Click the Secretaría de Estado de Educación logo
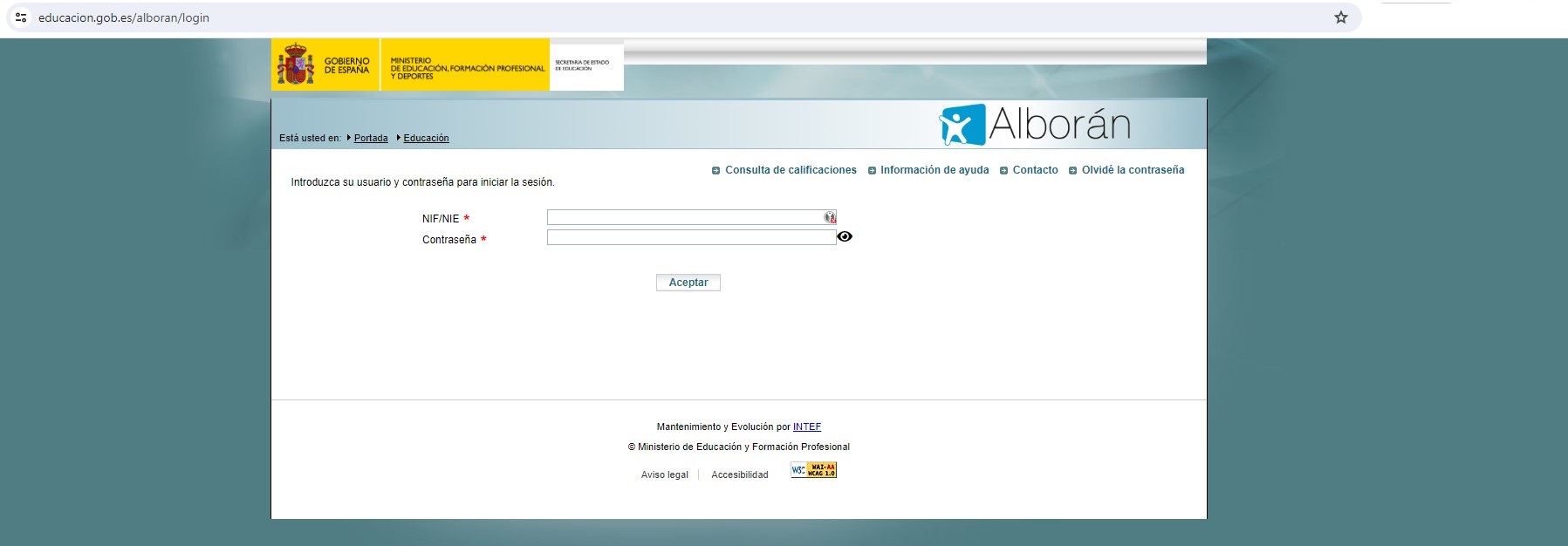The height and width of the screenshot is (546, 1568). 586,66
